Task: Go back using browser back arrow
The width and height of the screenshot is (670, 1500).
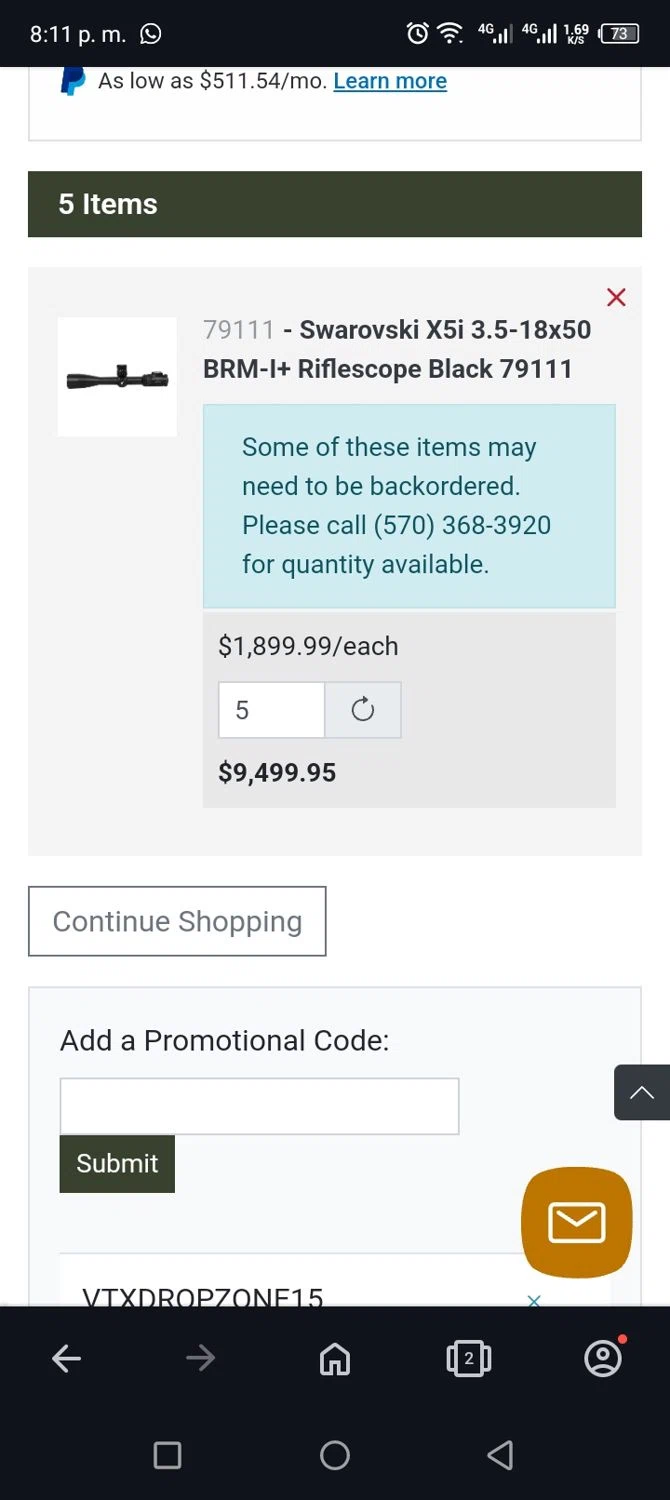Action: click(66, 1358)
